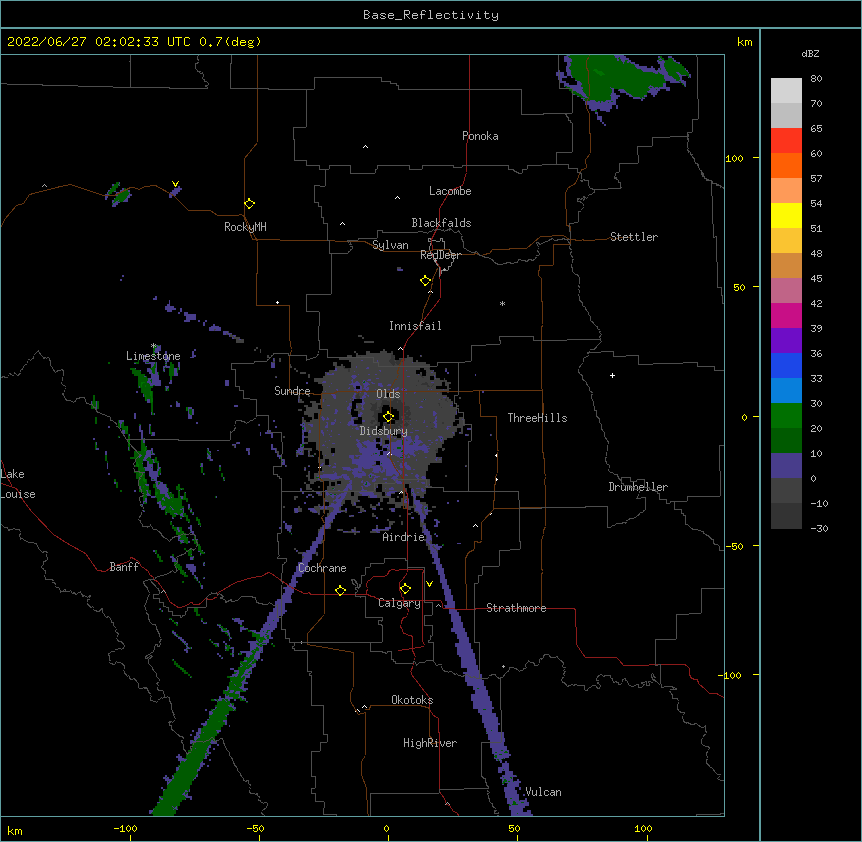Click the Strathmore label
Image resolution: width=862 pixels, height=842 pixels.
pos(516,608)
